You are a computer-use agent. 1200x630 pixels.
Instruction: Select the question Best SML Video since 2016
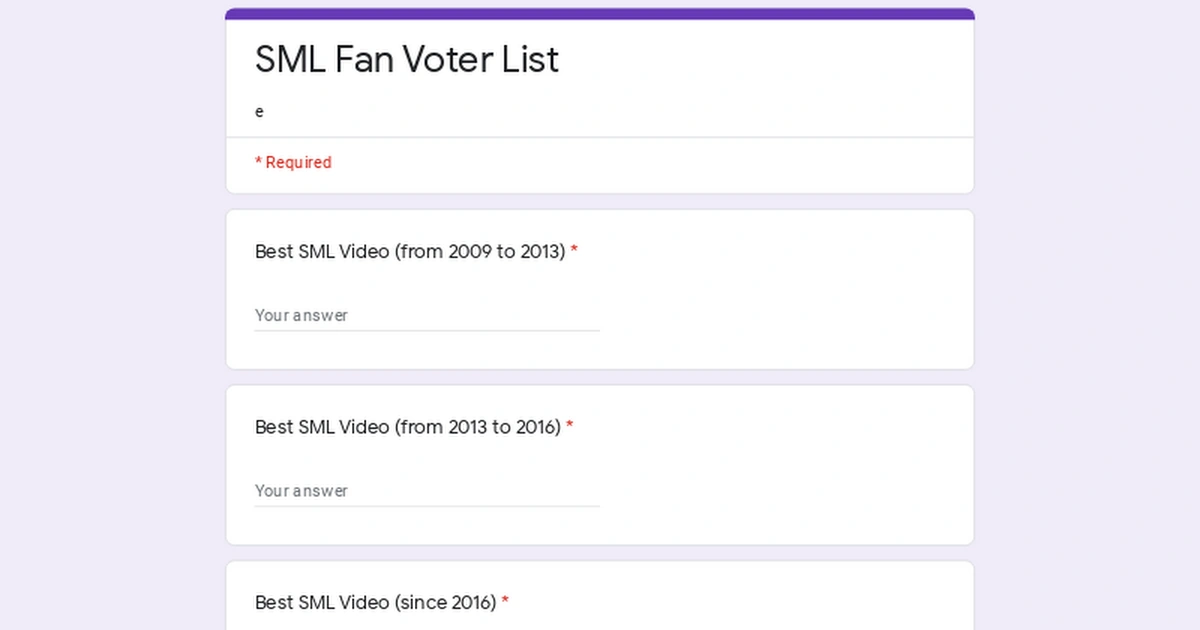coord(374,602)
